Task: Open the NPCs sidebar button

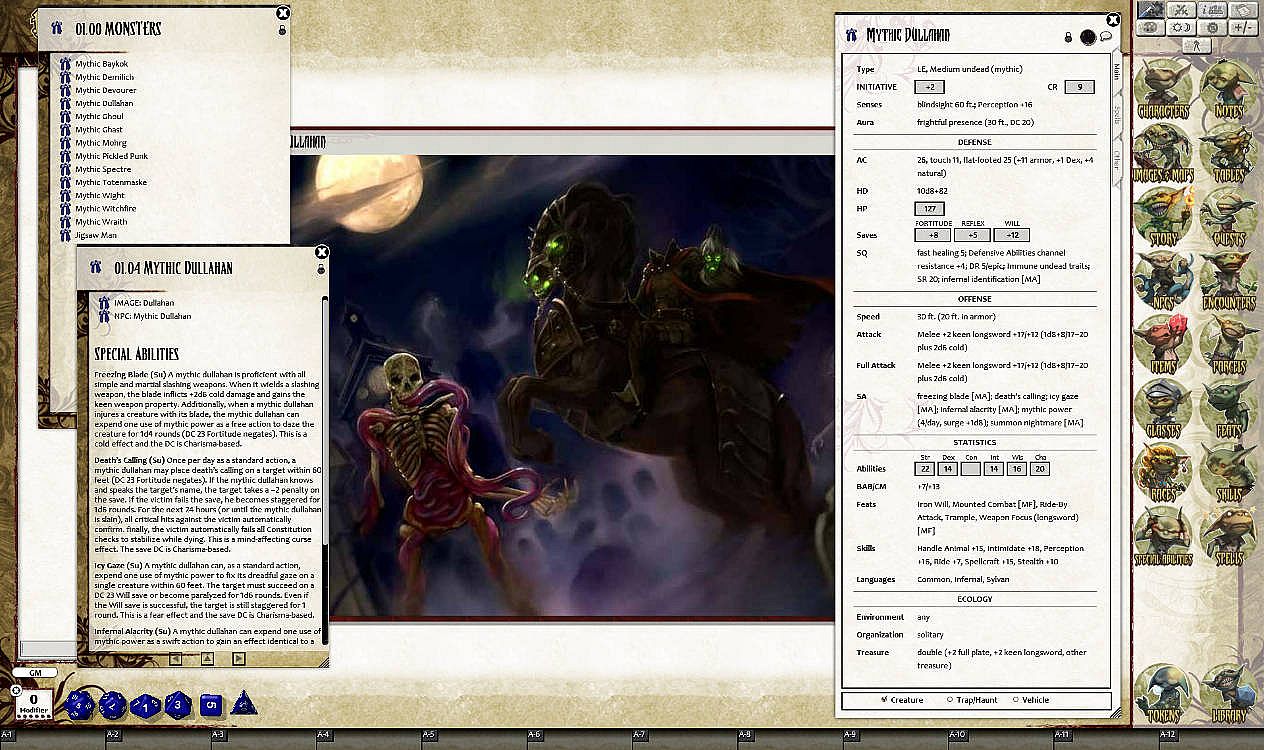Action: click(1165, 282)
